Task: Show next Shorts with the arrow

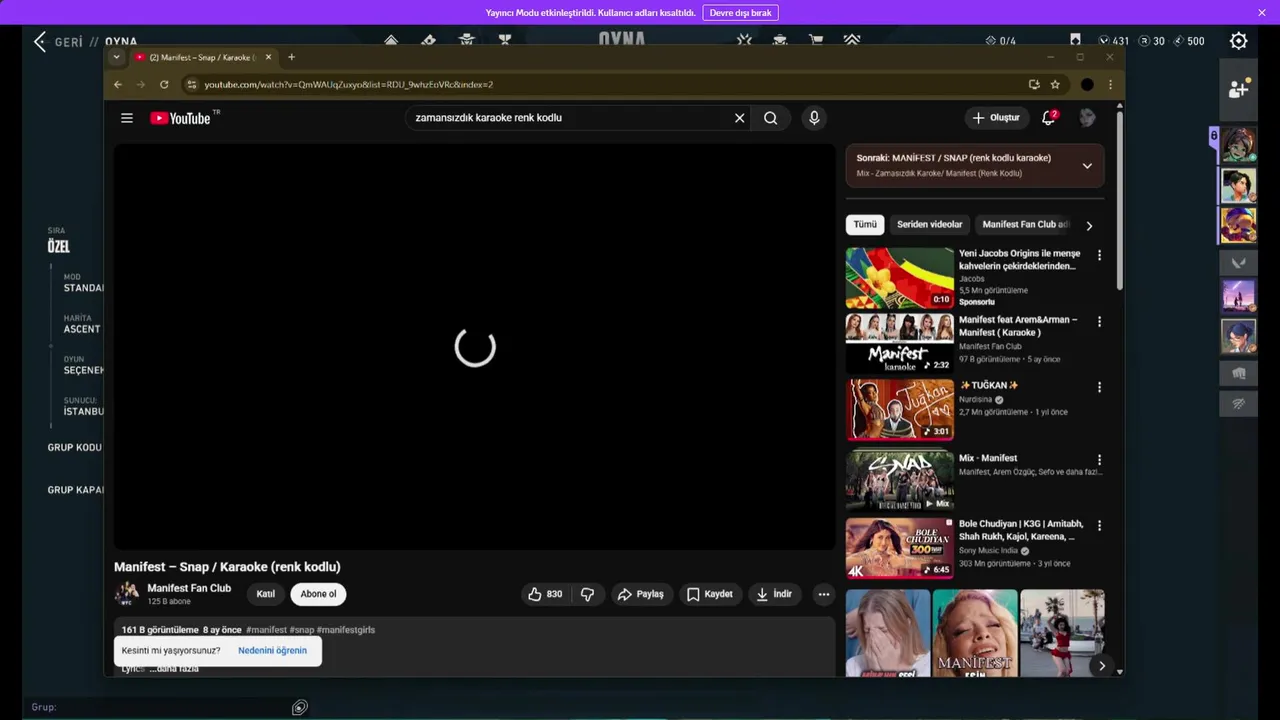Action: [x=1101, y=666]
